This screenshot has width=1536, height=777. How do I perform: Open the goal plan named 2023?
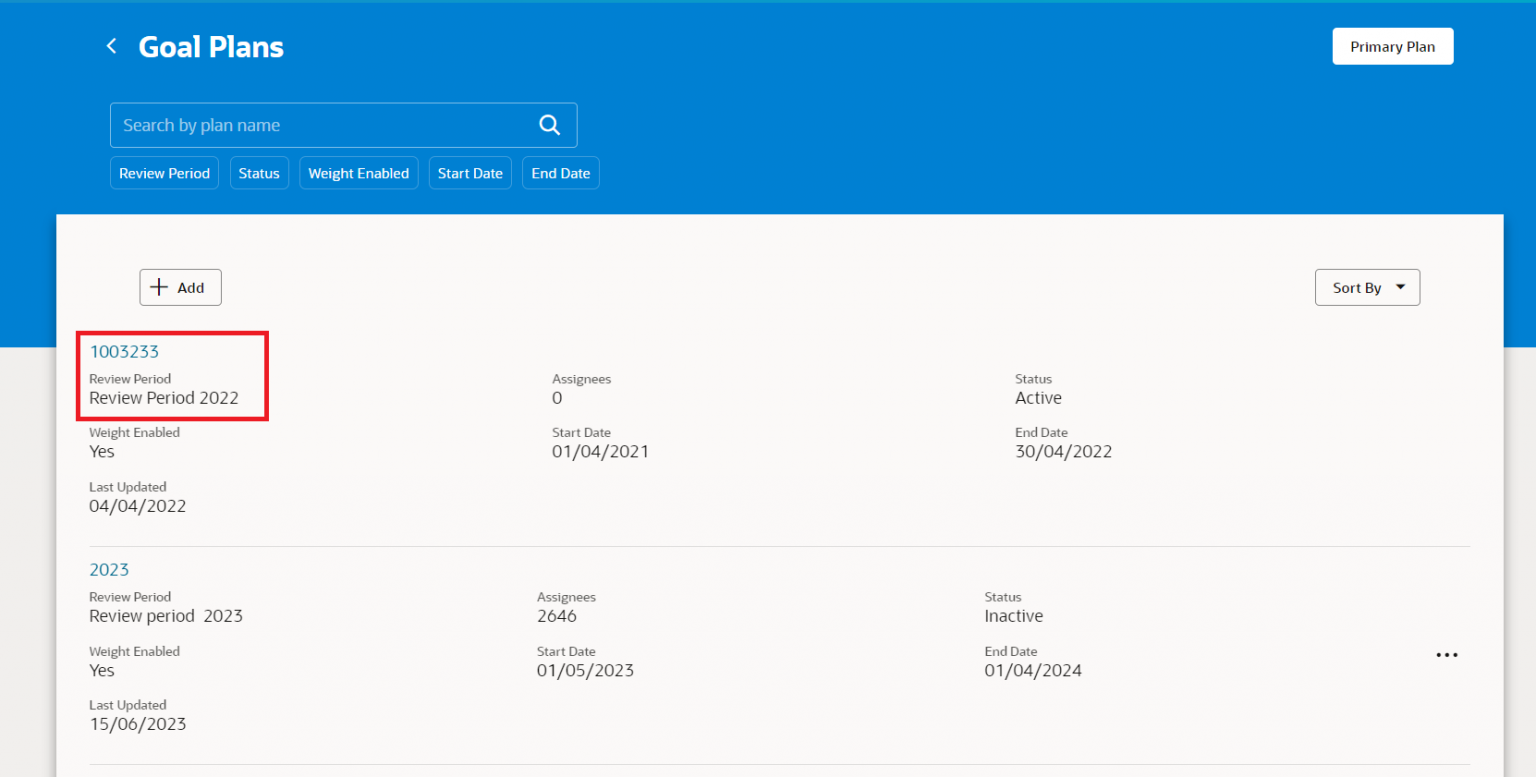pos(109,569)
